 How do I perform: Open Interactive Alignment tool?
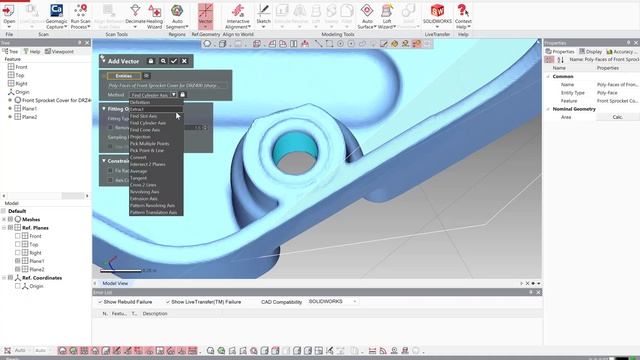tap(238, 16)
